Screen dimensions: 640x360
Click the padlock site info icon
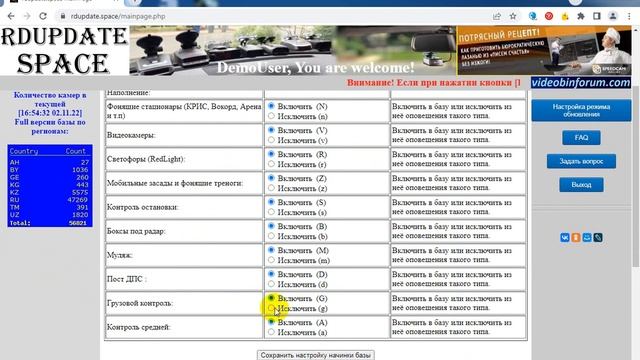click(62, 16)
